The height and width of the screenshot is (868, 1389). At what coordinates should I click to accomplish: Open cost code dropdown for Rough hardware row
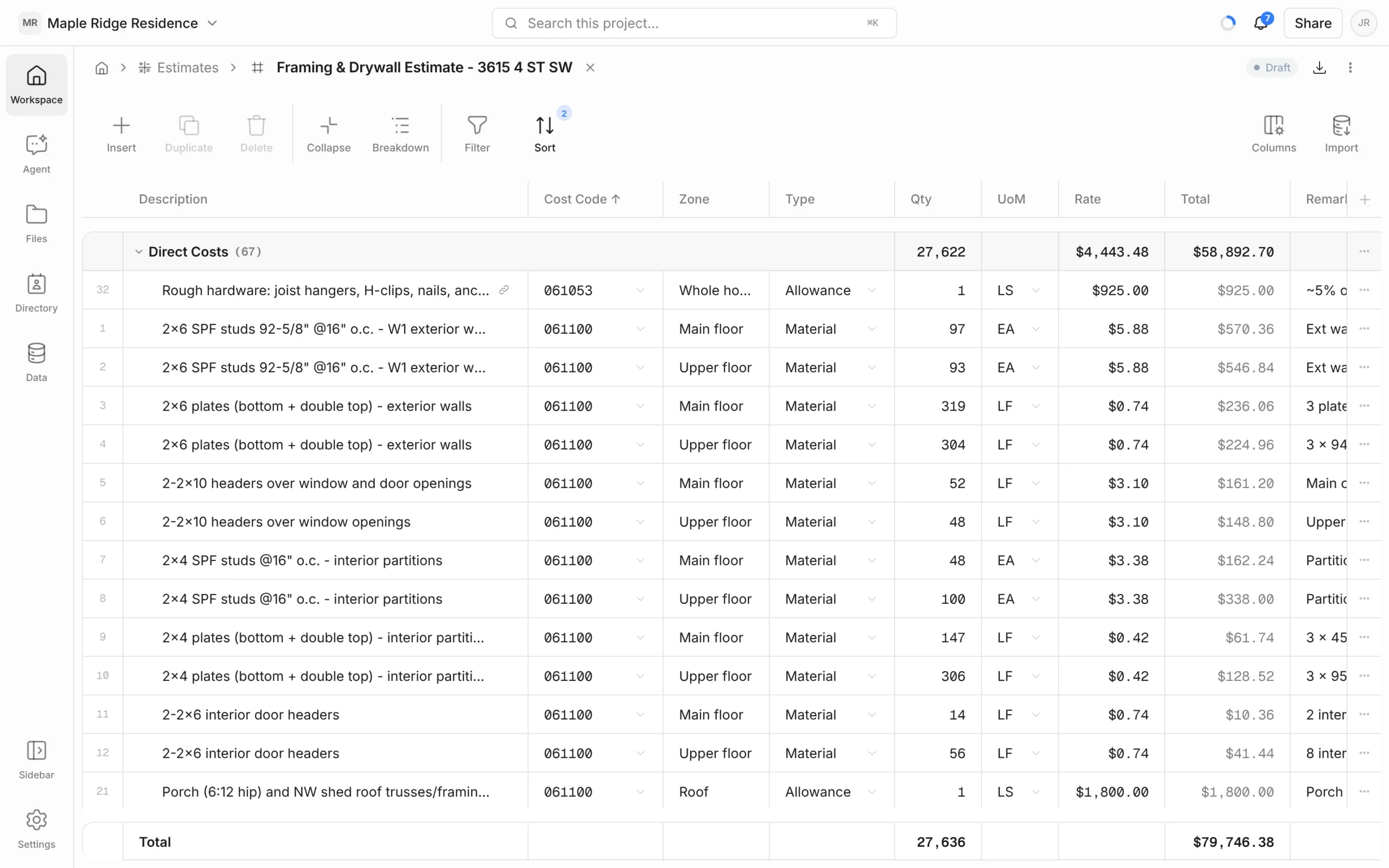640,290
